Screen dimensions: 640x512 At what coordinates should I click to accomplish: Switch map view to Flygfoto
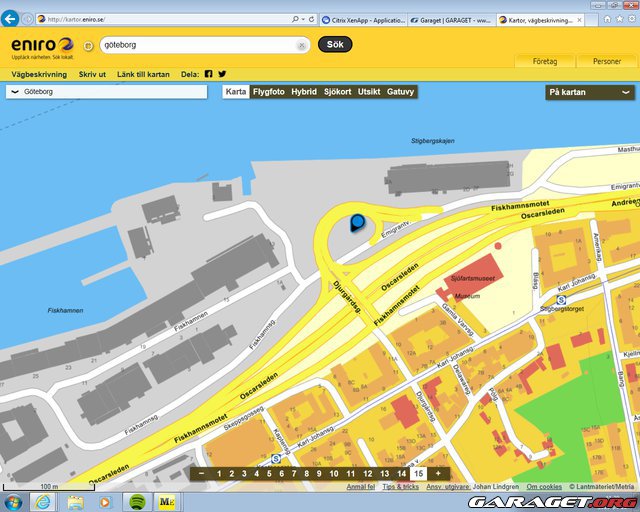coord(268,92)
